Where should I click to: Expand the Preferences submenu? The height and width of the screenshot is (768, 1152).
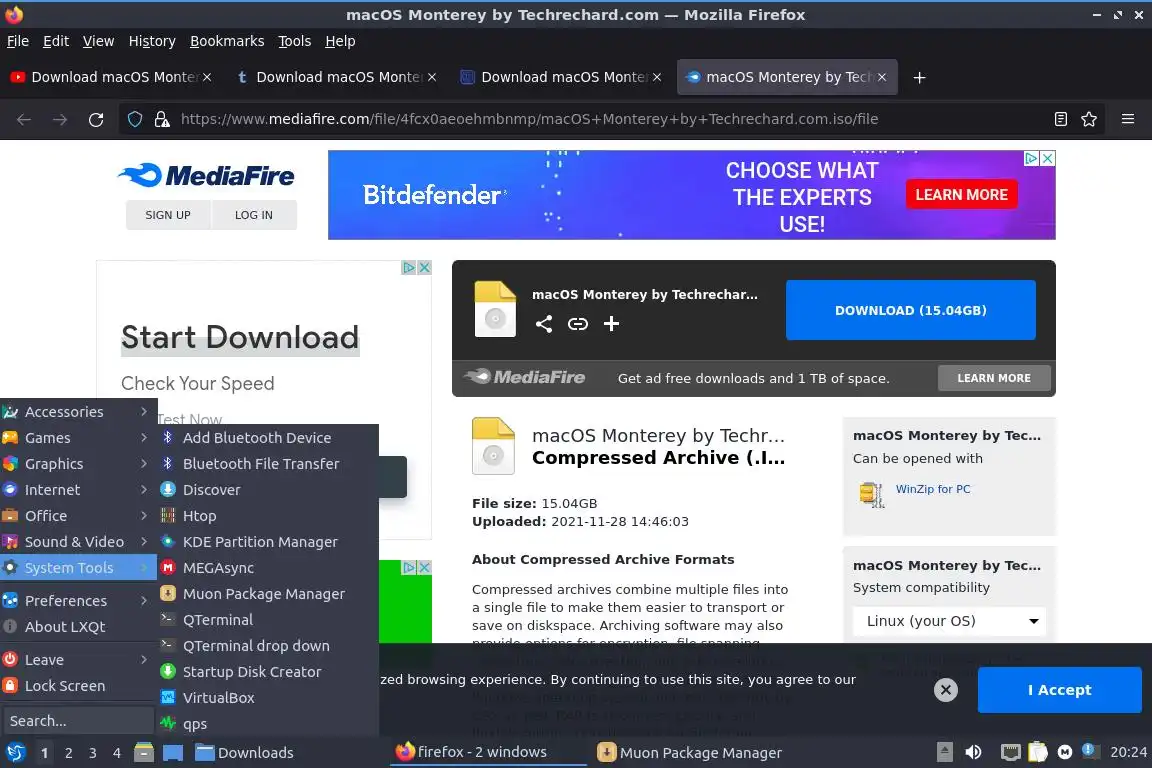point(78,600)
